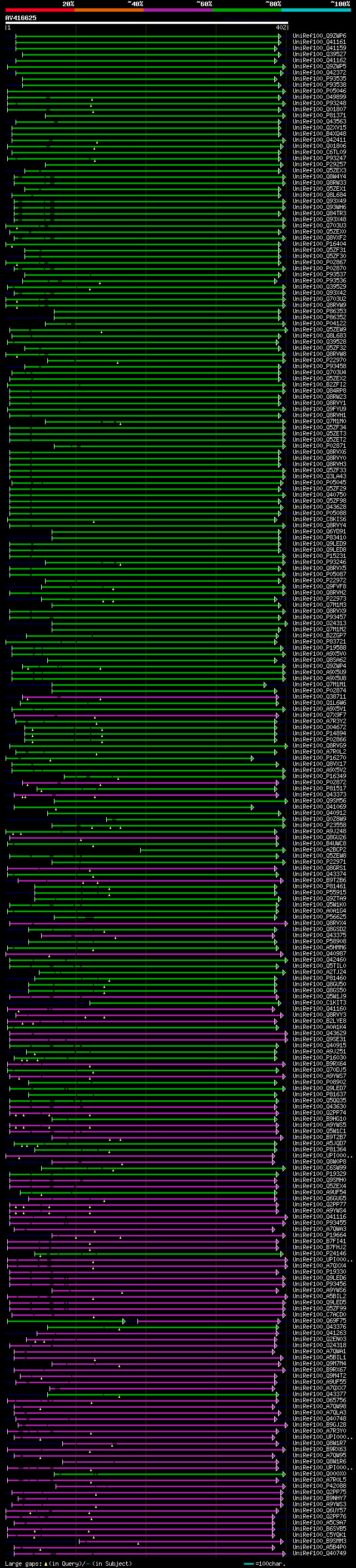Select hit label UniRef100_P16030
356x1568 pixels.
[x=319, y=1057]
